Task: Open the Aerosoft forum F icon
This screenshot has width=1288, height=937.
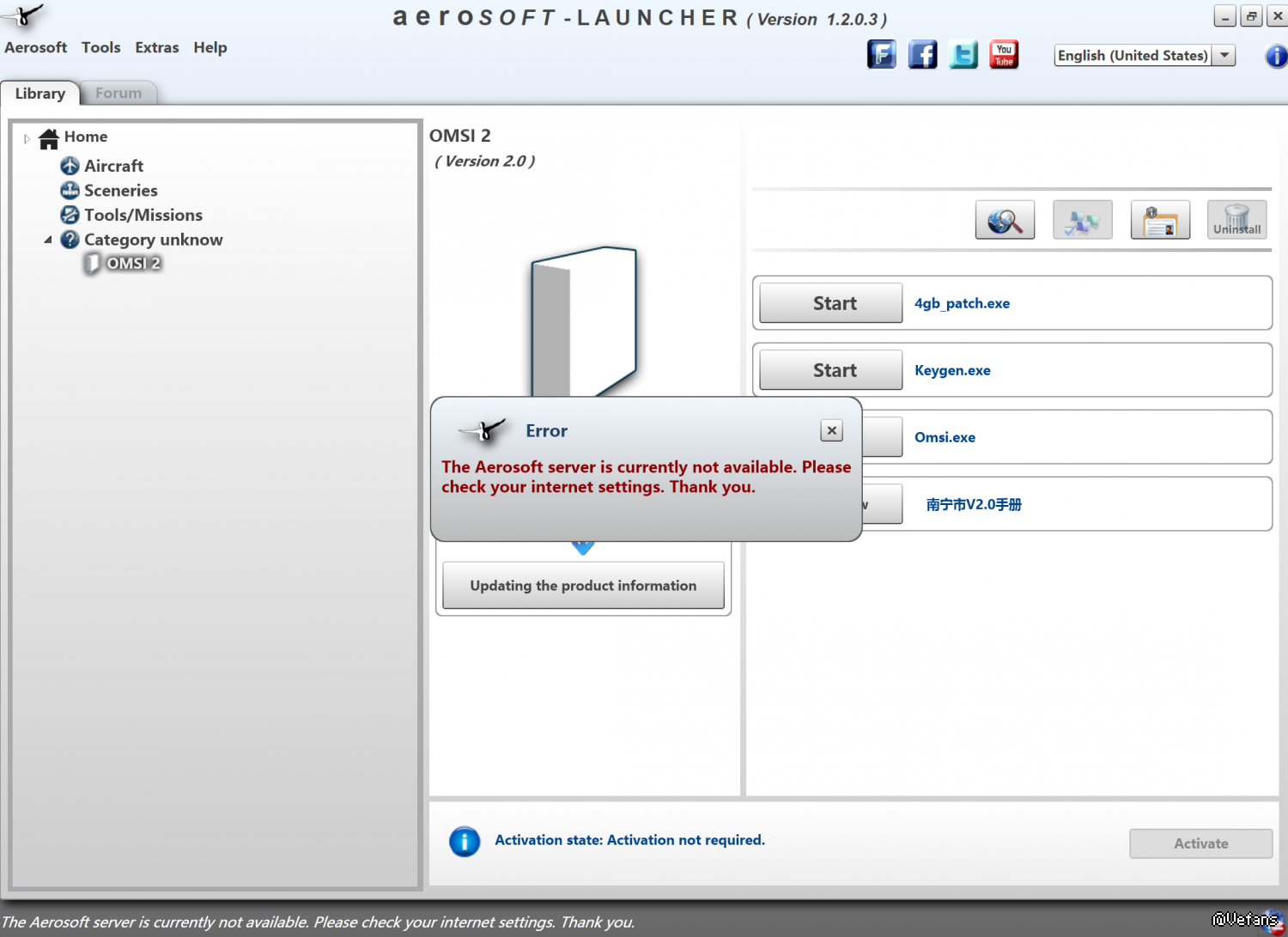Action: [881, 55]
